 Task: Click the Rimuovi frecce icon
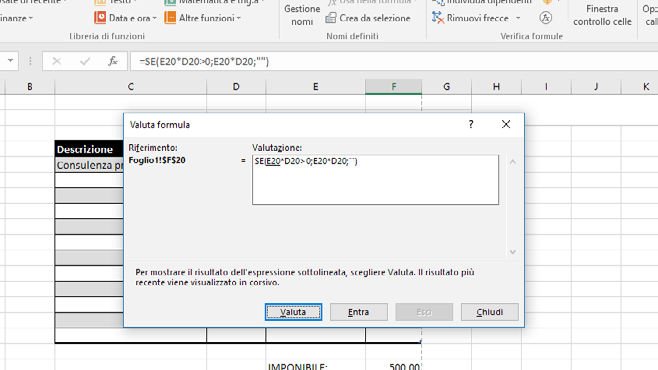point(438,18)
